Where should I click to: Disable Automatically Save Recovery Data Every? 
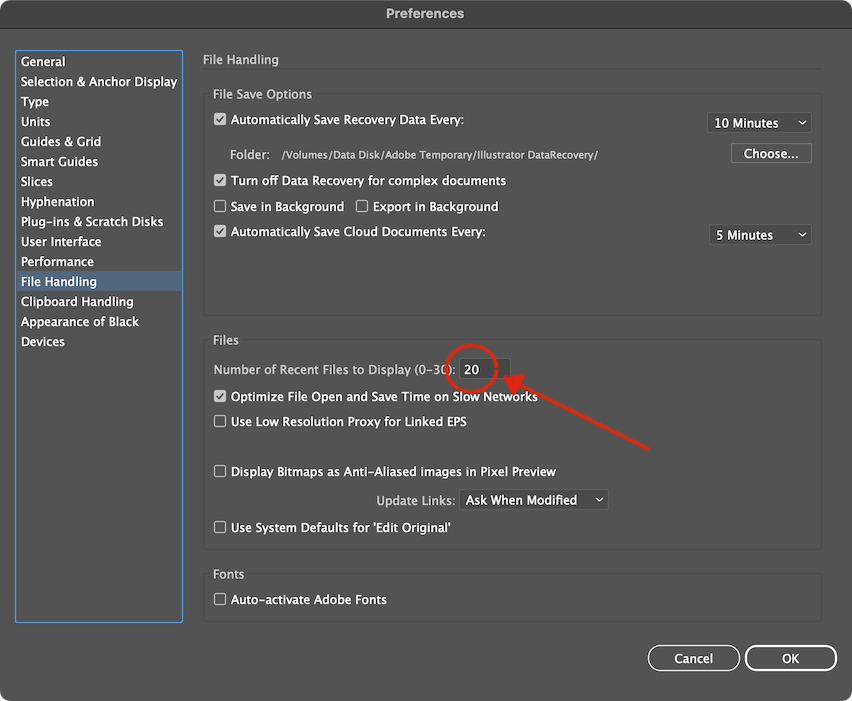(220, 119)
